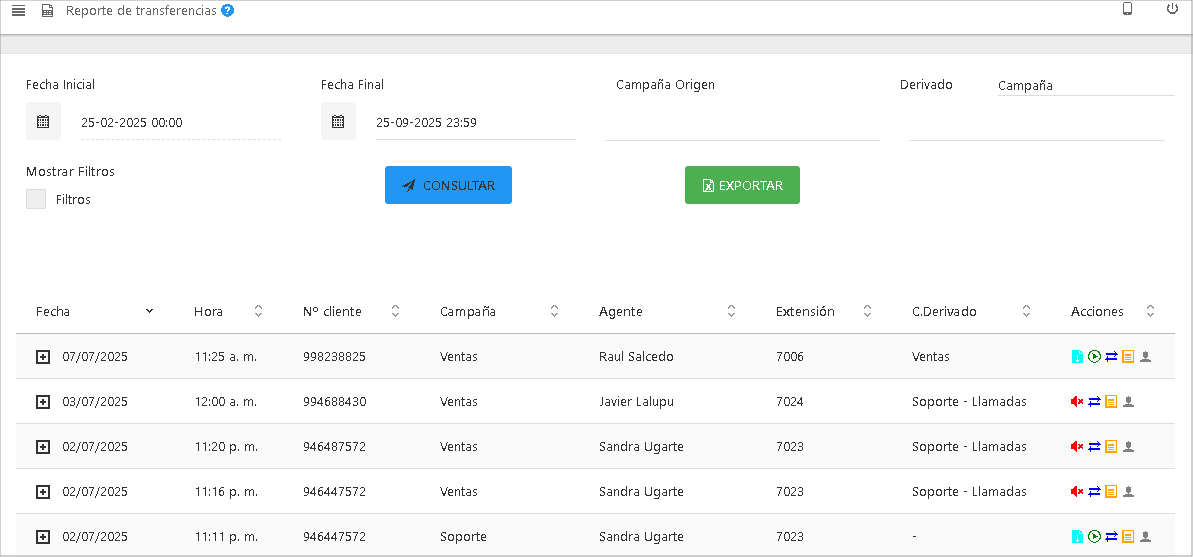The height and width of the screenshot is (557, 1193).
Task: Click transfer arrows icon for Javier Lalupu row
Action: point(1095,402)
